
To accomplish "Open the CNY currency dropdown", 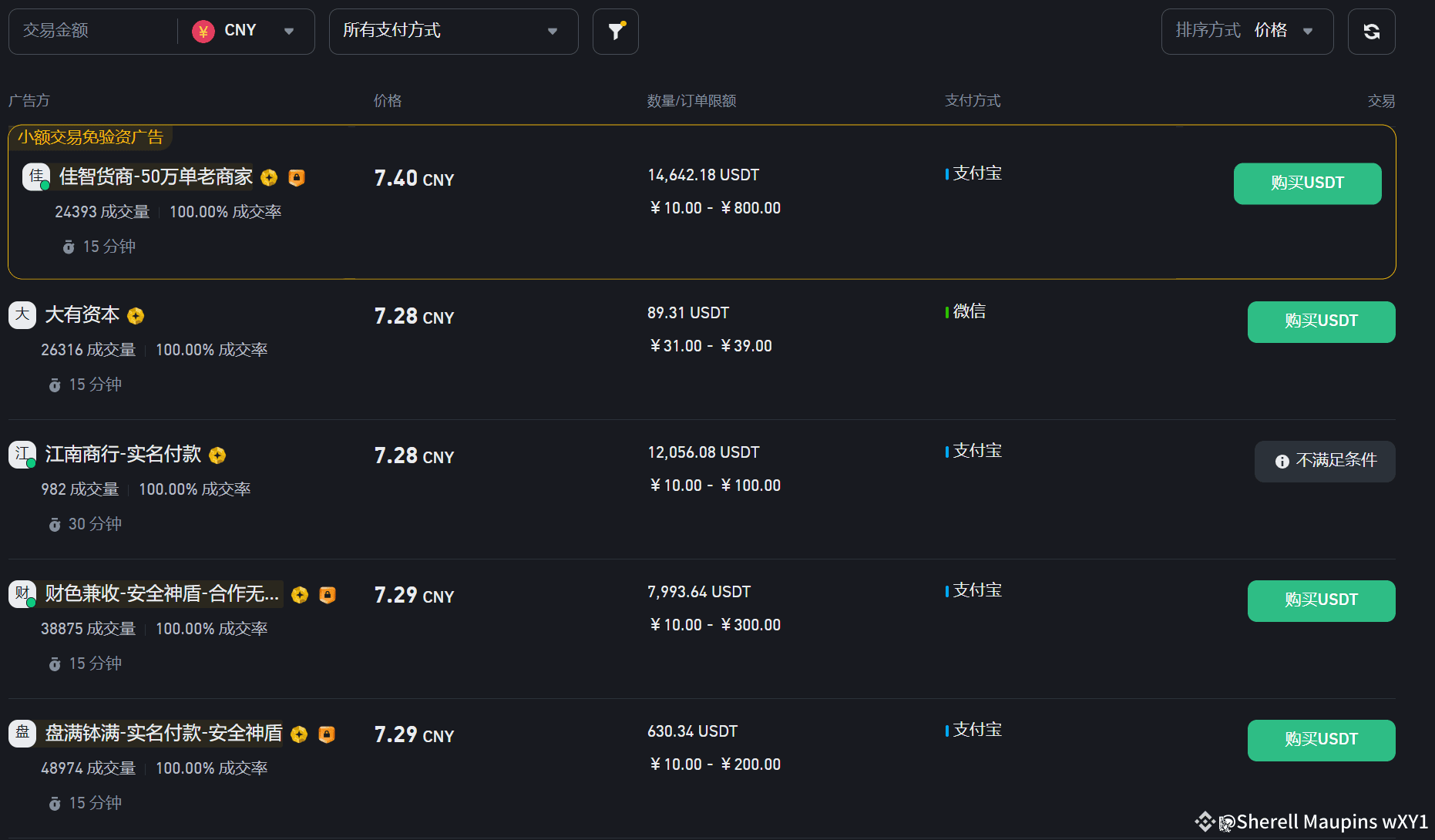I will [245, 32].
